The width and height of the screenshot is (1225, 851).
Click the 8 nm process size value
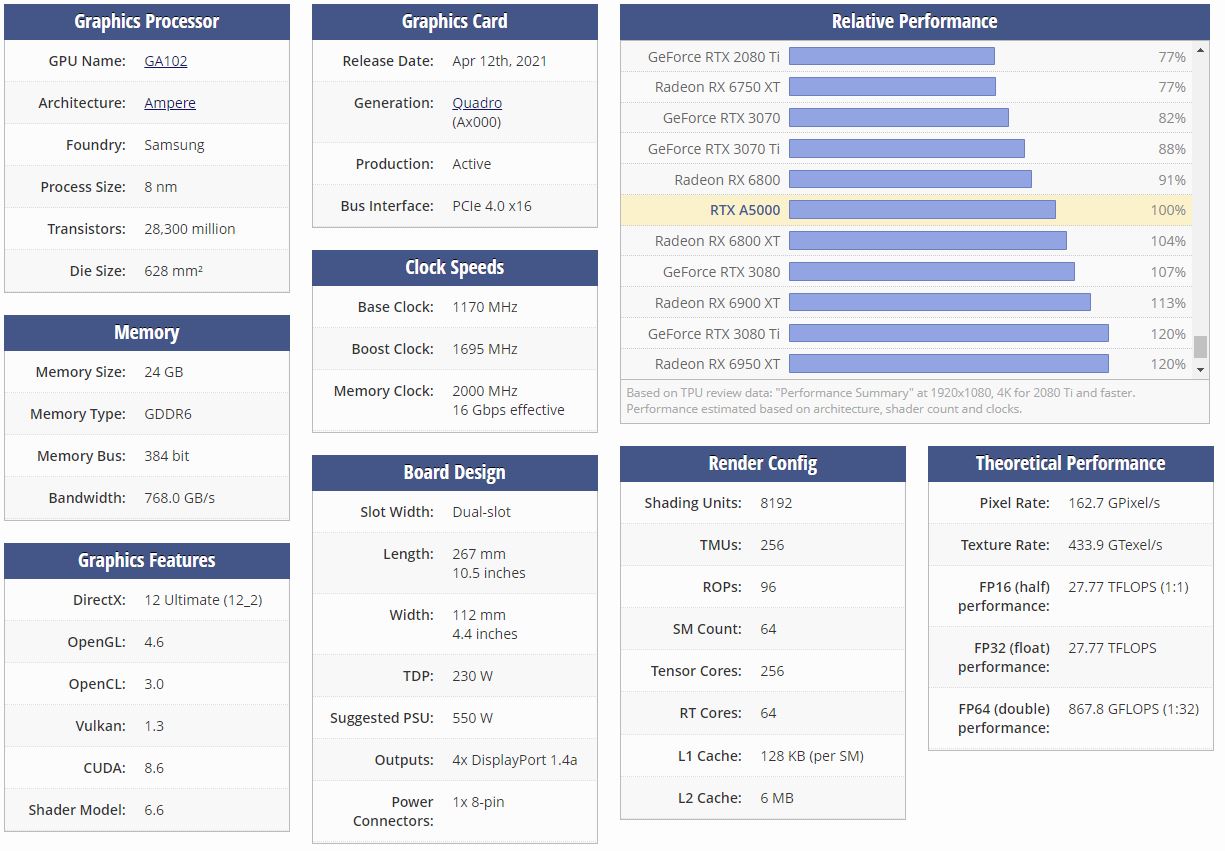pos(161,187)
